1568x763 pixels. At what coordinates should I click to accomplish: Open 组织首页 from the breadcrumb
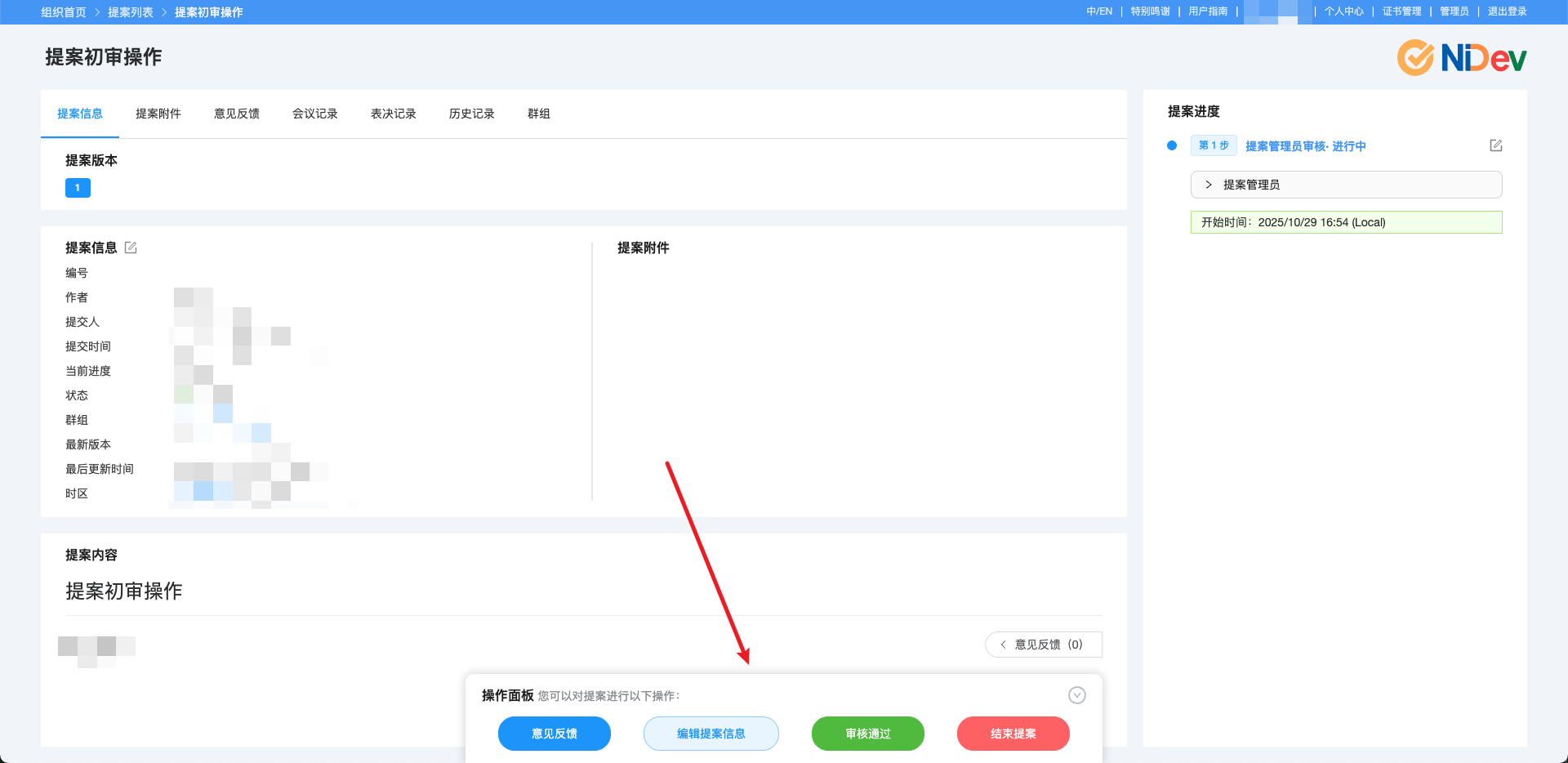click(64, 11)
